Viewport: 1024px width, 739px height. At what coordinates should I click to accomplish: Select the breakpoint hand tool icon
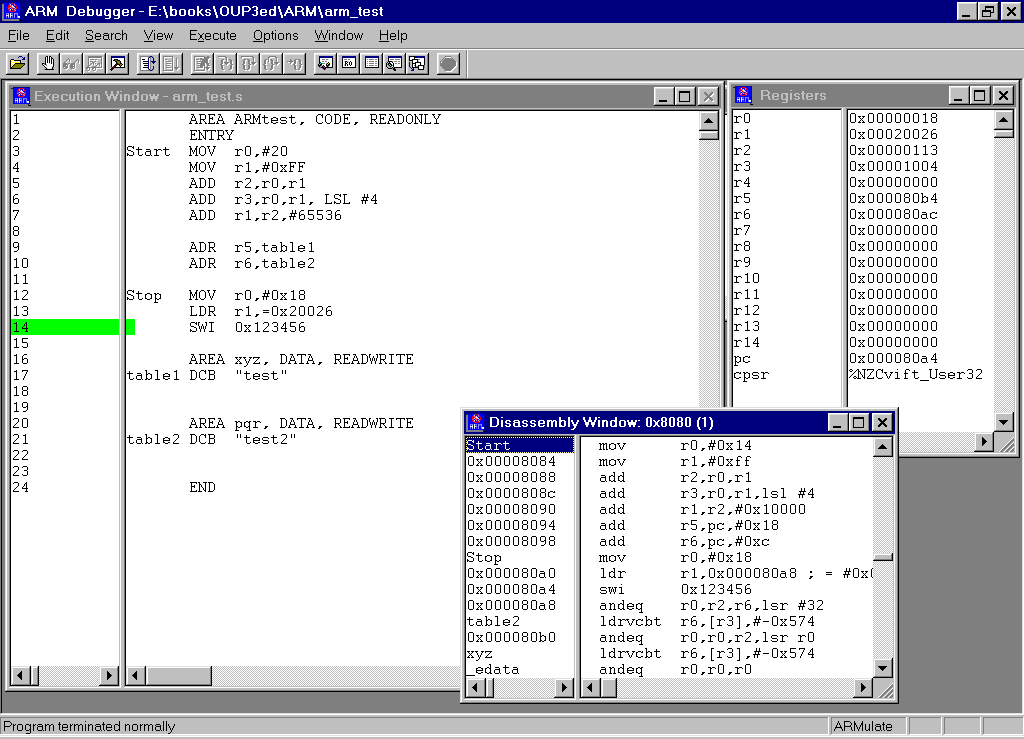click(x=48, y=63)
